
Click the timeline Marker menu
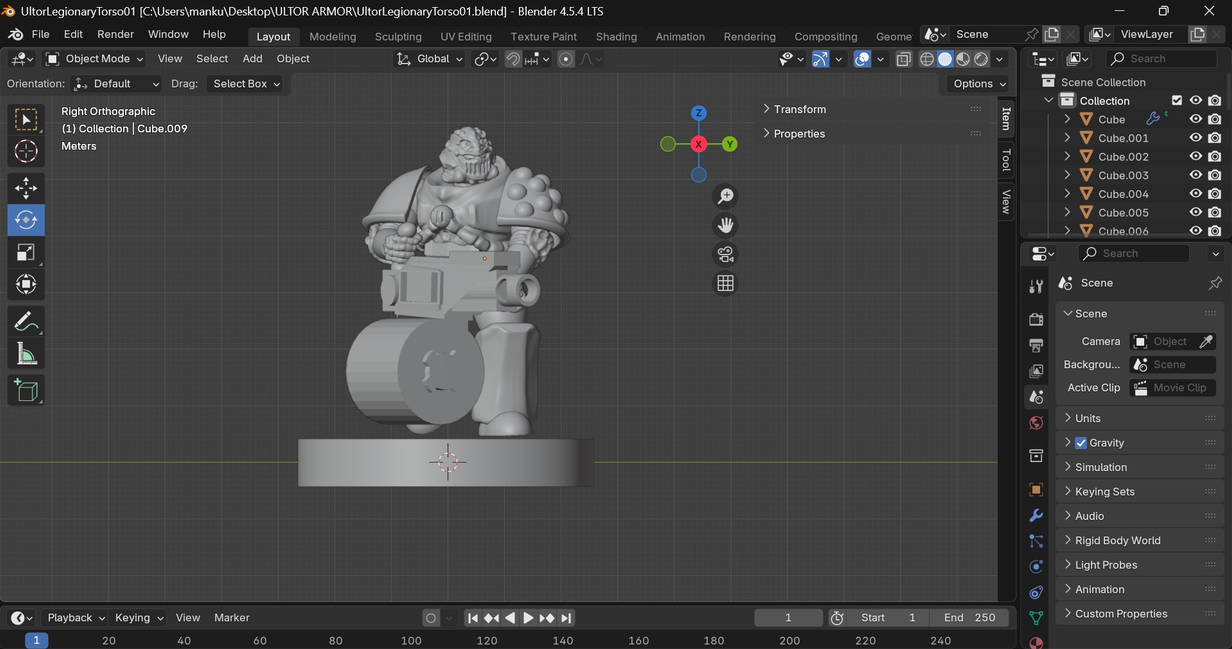click(232, 618)
